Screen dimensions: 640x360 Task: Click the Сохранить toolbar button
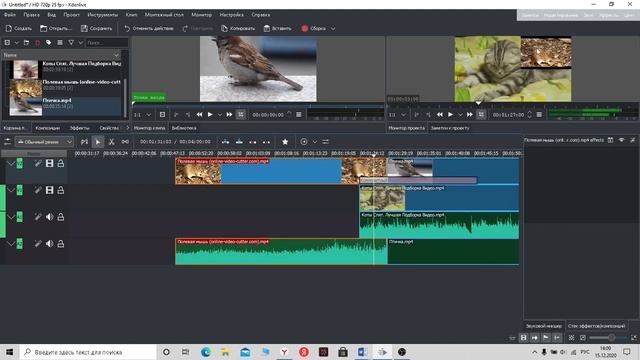(96, 29)
